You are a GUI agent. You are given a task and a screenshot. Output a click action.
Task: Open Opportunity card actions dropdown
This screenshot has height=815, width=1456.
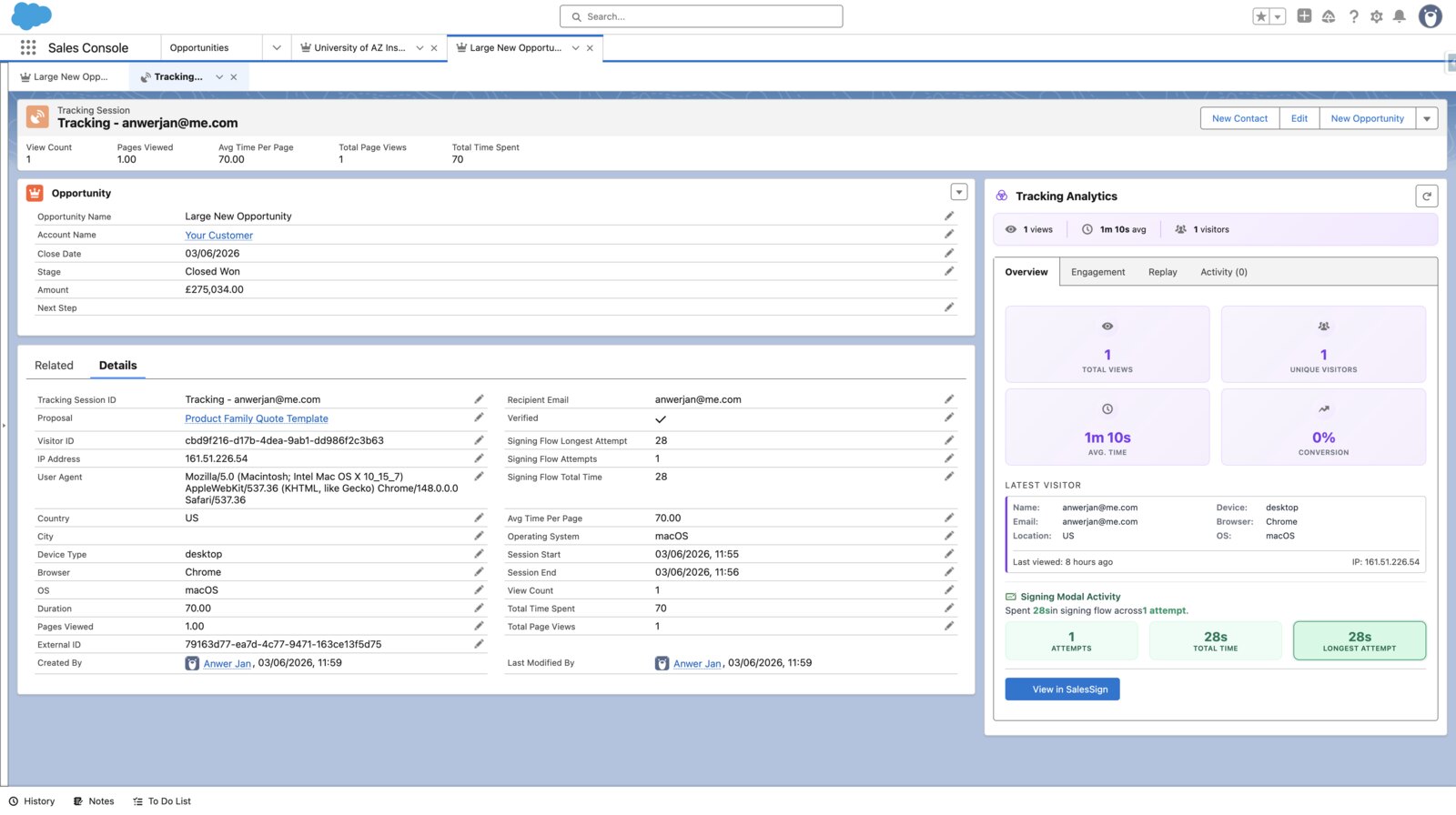point(958,192)
